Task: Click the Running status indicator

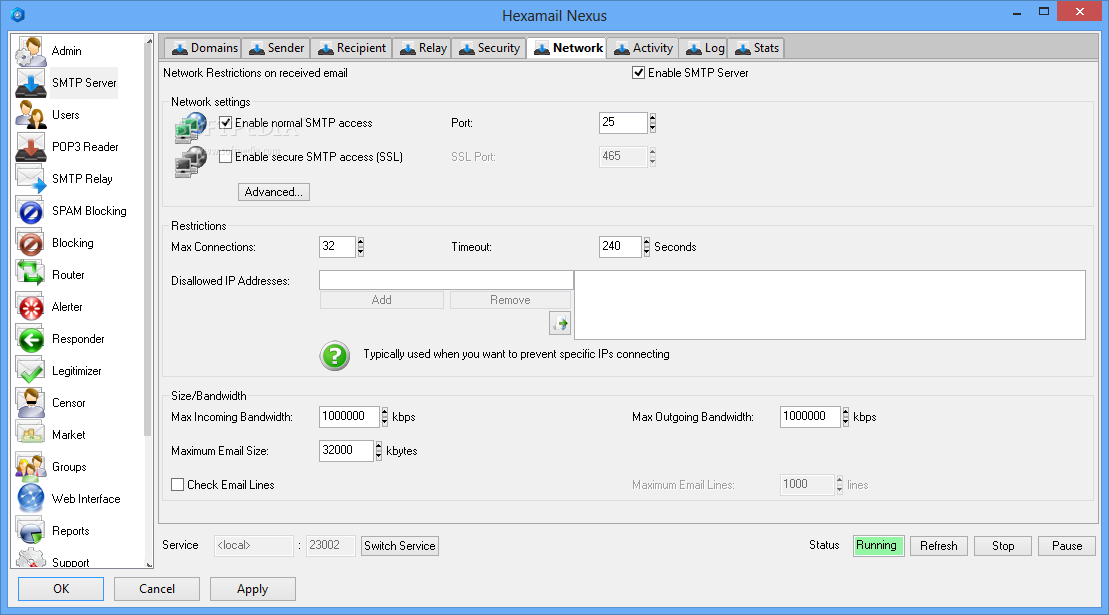Action: (878, 546)
